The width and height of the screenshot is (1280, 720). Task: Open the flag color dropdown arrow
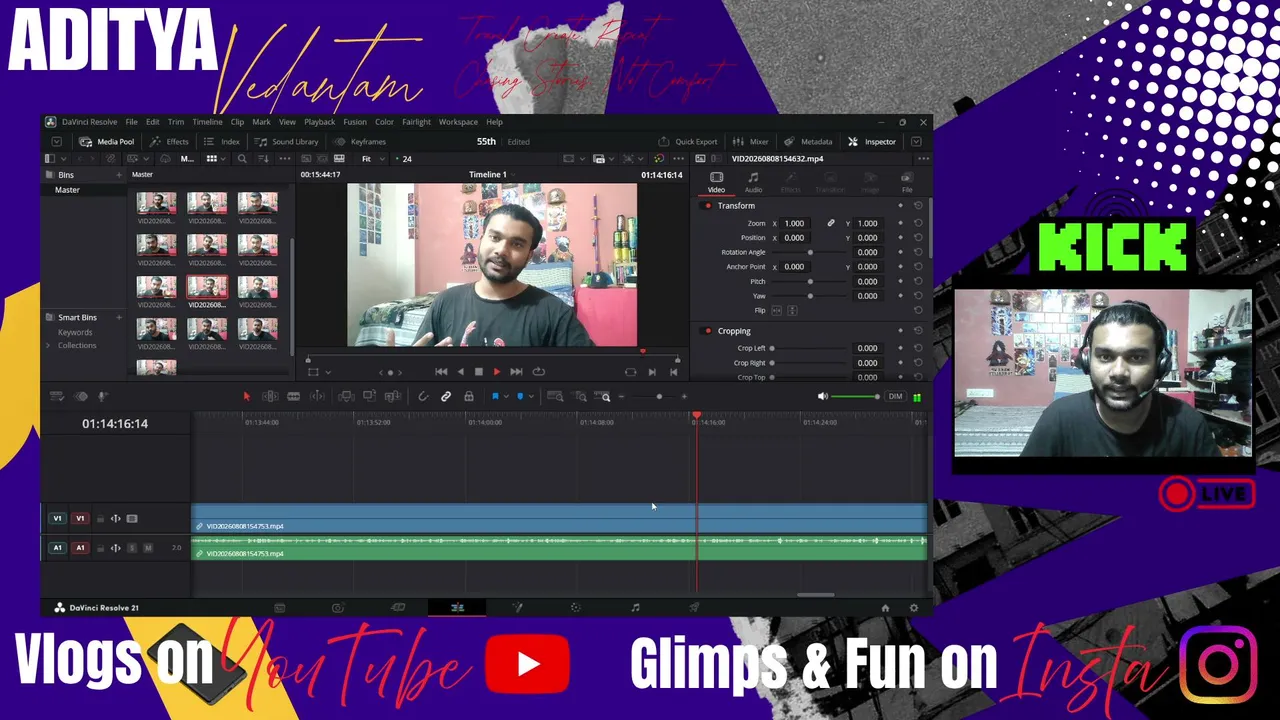click(505, 397)
